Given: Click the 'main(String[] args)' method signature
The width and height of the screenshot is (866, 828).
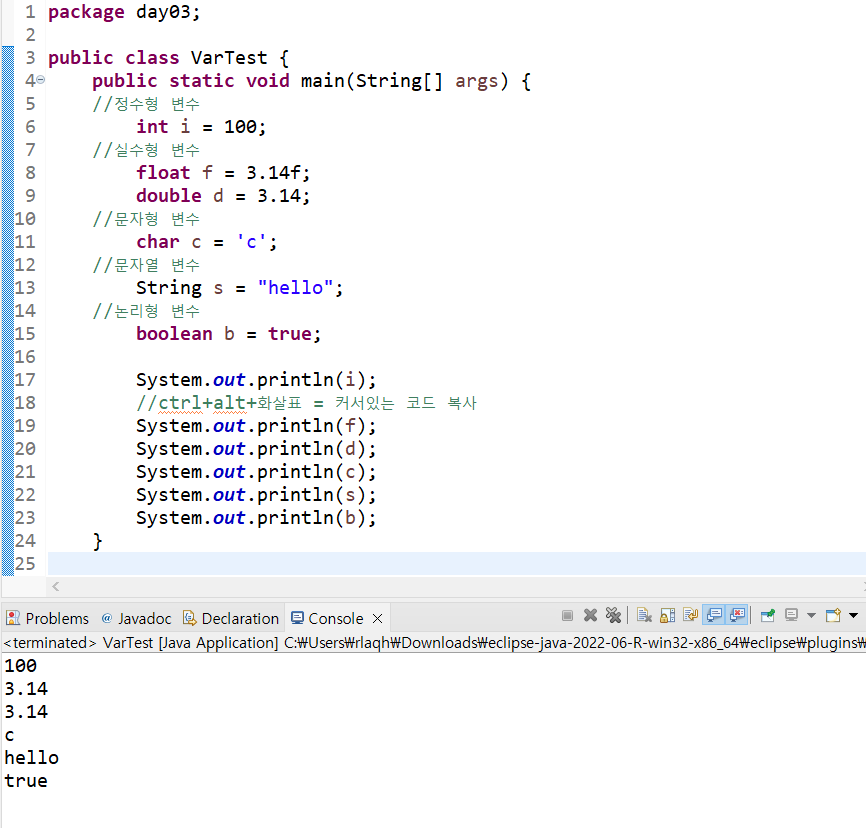Looking at the screenshot, I should point(405,81).
